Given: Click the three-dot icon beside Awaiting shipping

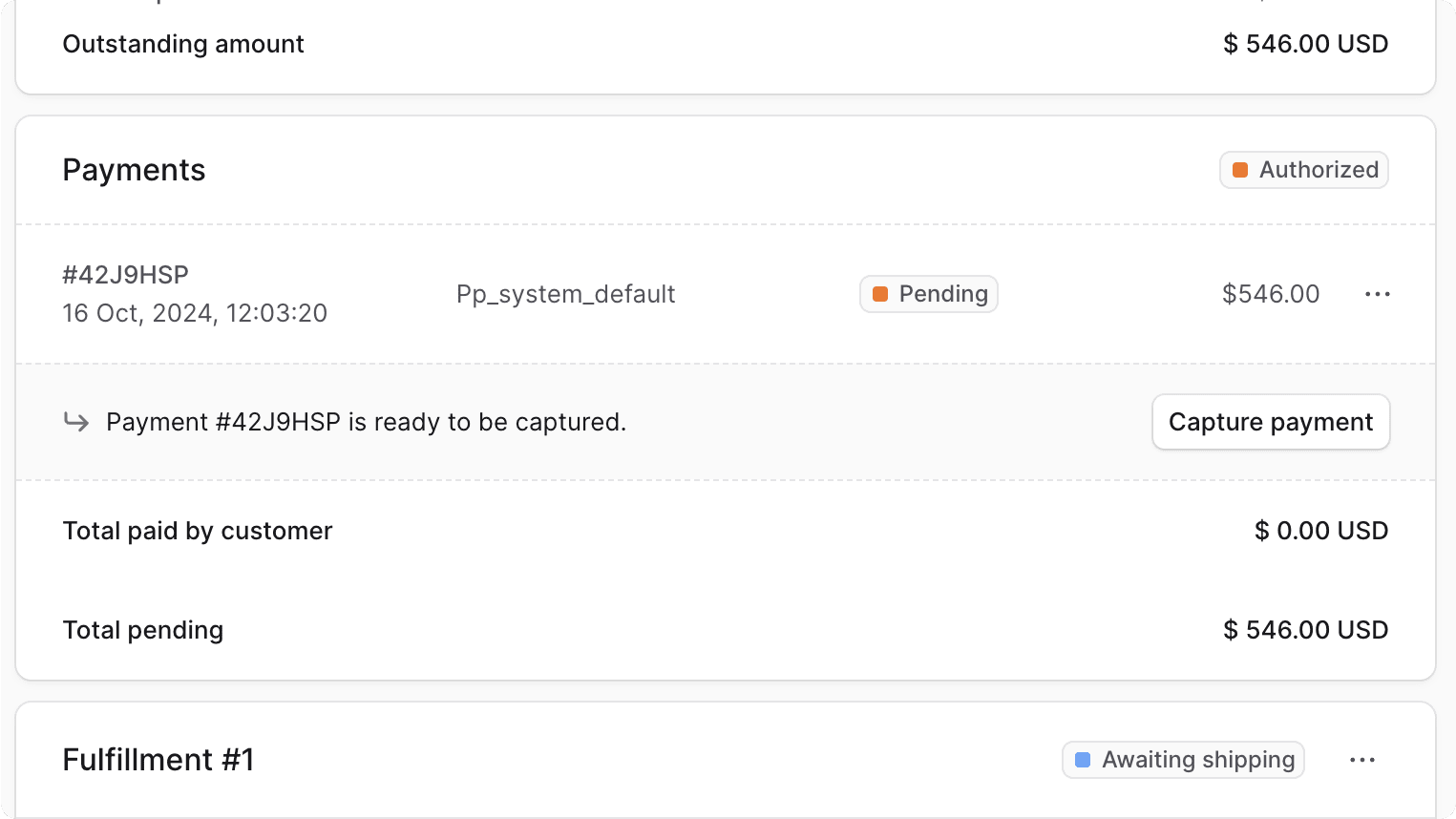Looking at the screenshot, I should click(x=1362, y=760).
